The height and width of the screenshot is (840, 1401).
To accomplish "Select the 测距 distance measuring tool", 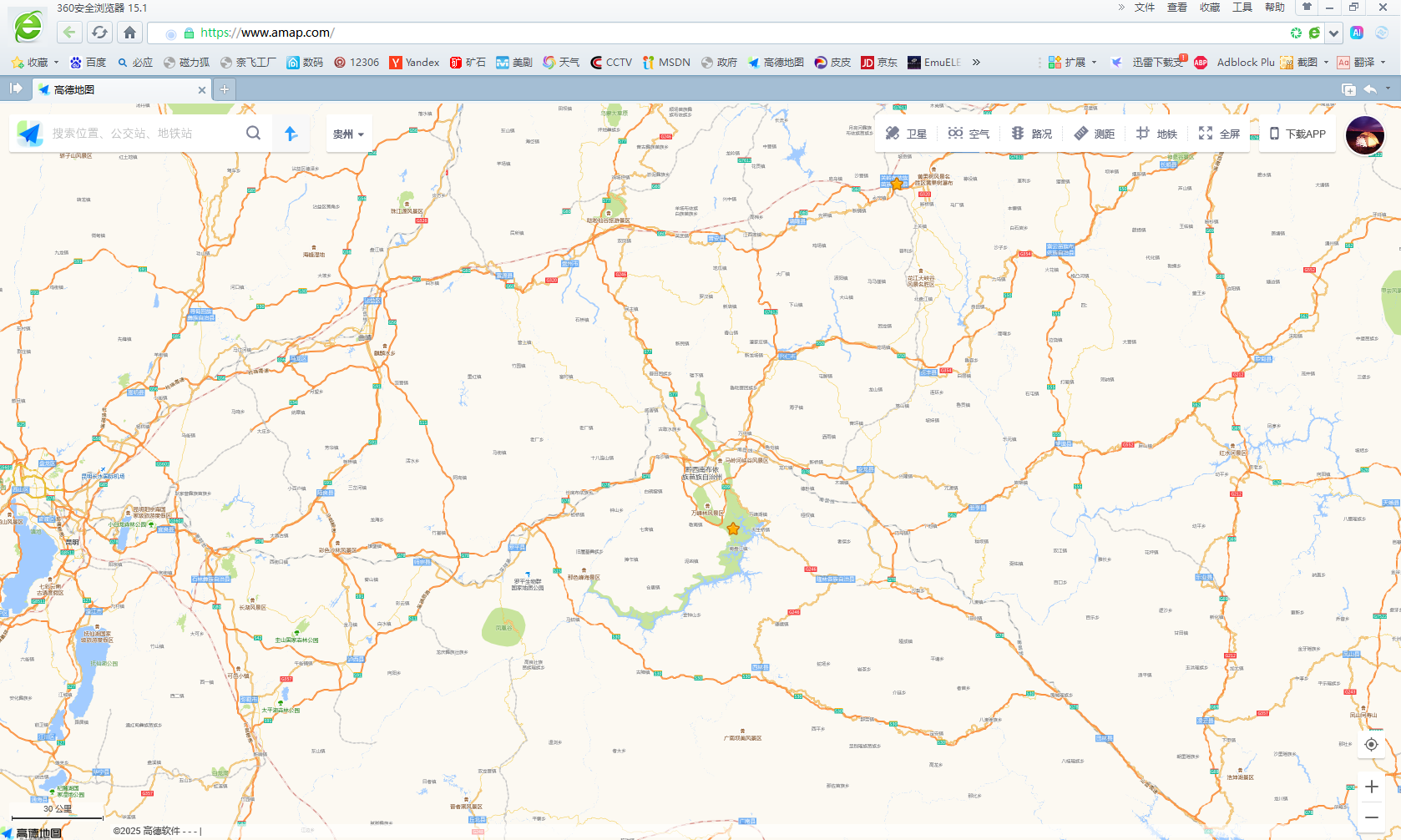I will tap(1094, 134).
